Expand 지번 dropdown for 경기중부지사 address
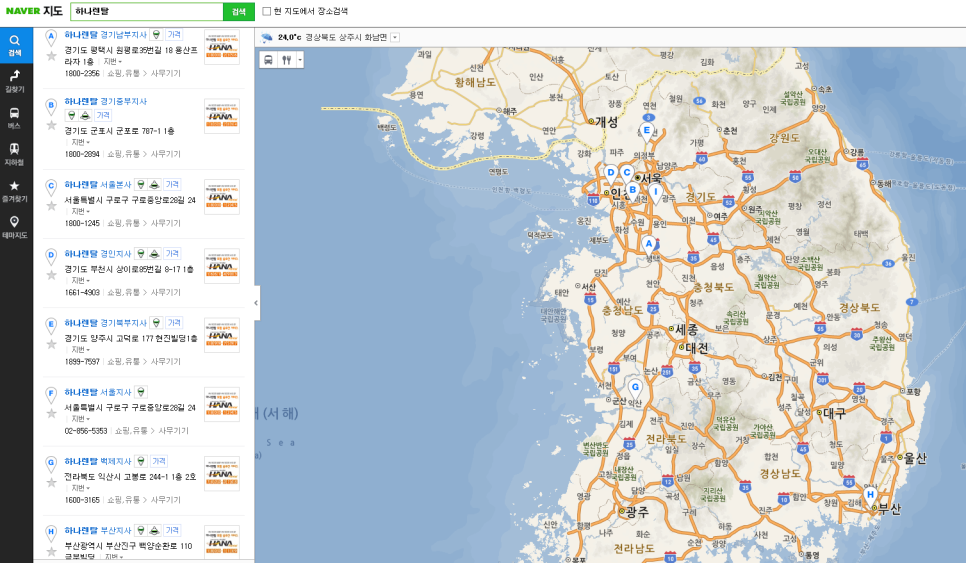The image size is (966, 563). pos(80,142)
